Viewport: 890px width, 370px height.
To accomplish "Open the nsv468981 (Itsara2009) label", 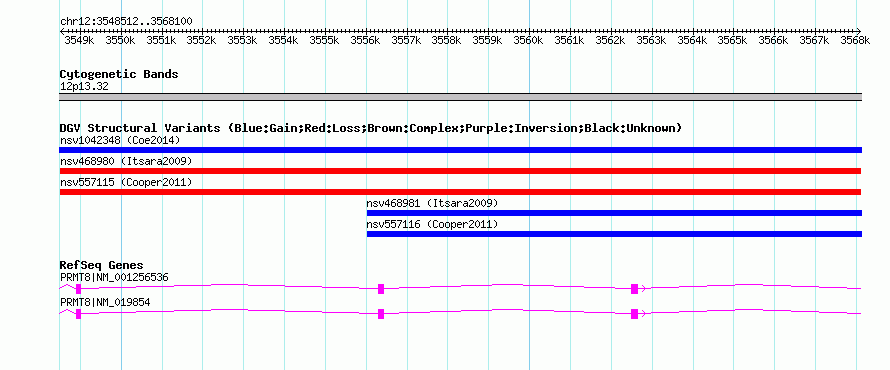I will 432,203.
